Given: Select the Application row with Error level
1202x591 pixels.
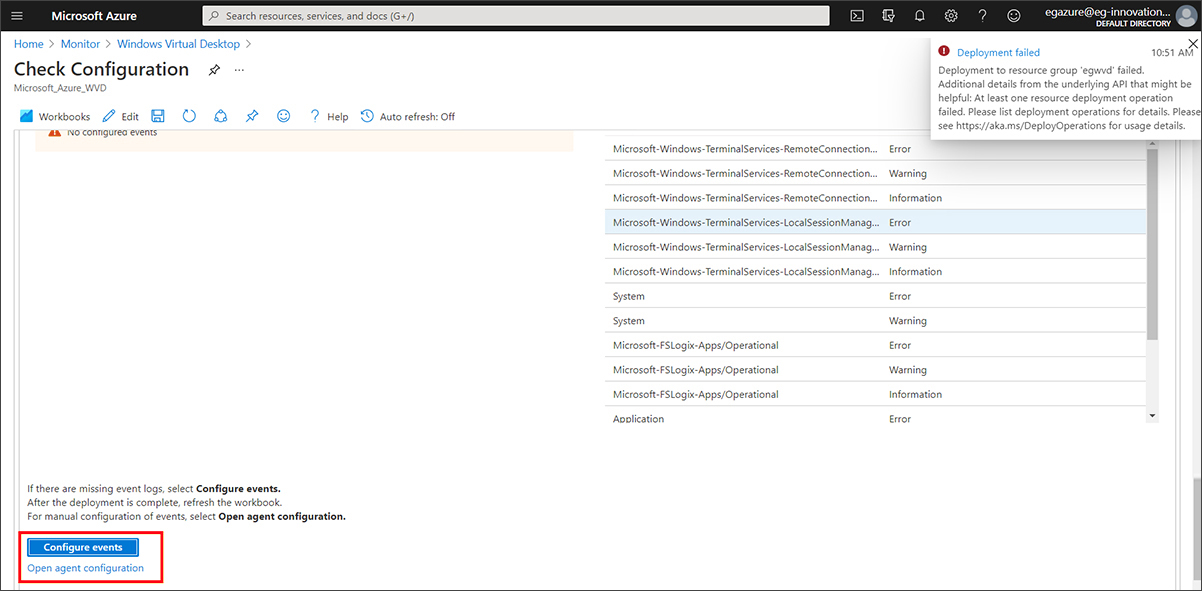Looking at the screenshot, I should click(876, 416).
